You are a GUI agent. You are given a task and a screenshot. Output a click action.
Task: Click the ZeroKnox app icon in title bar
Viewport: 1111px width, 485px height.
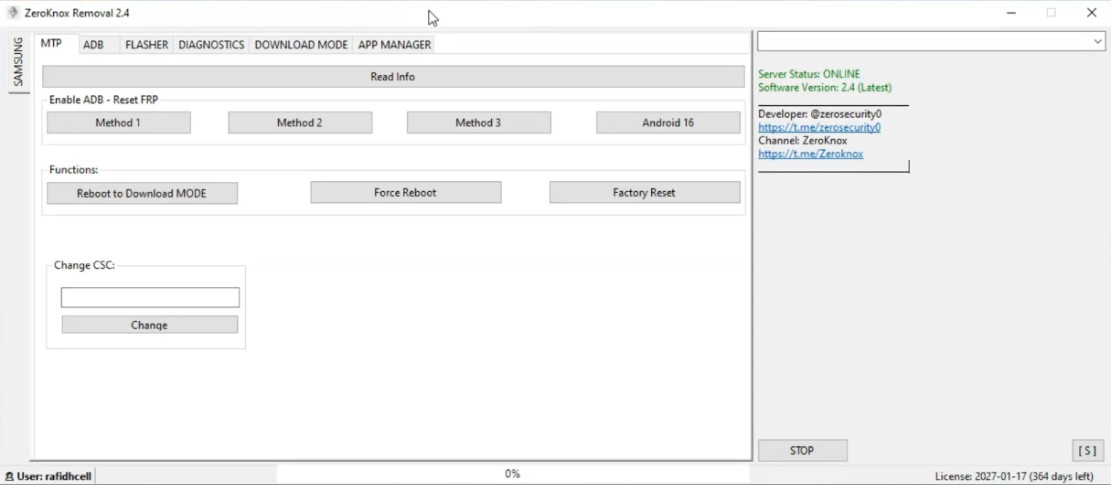pyautogui.click(x=13, y=13)
